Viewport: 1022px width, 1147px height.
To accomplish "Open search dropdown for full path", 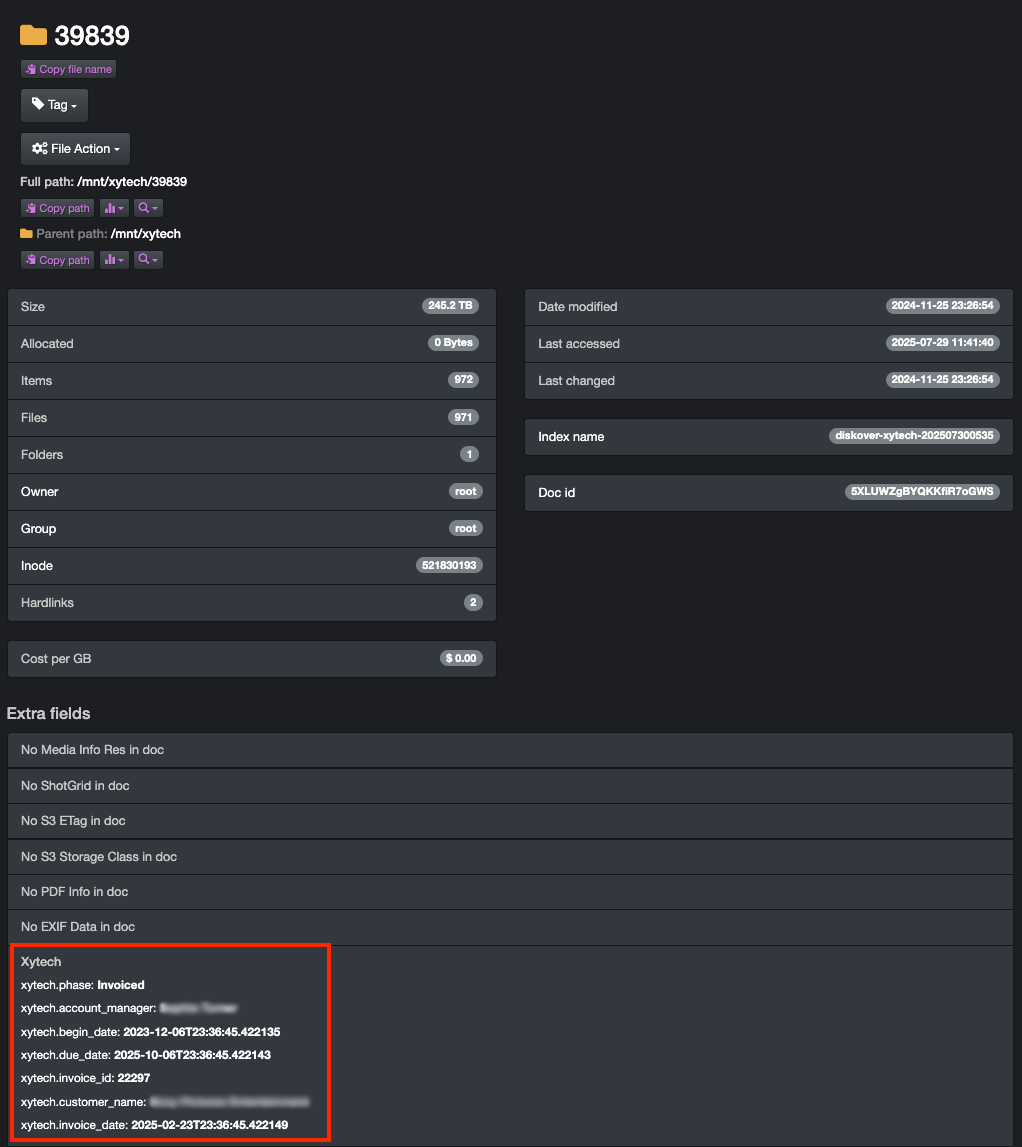I will (148, 208).
